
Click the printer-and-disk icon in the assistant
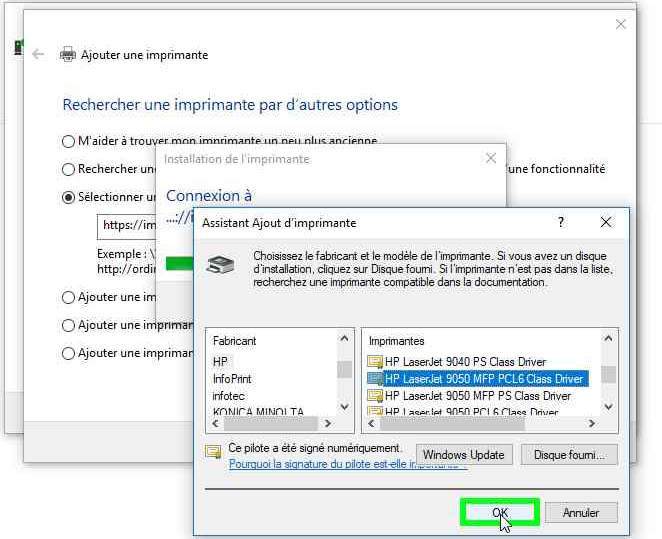tap(220, 264)
